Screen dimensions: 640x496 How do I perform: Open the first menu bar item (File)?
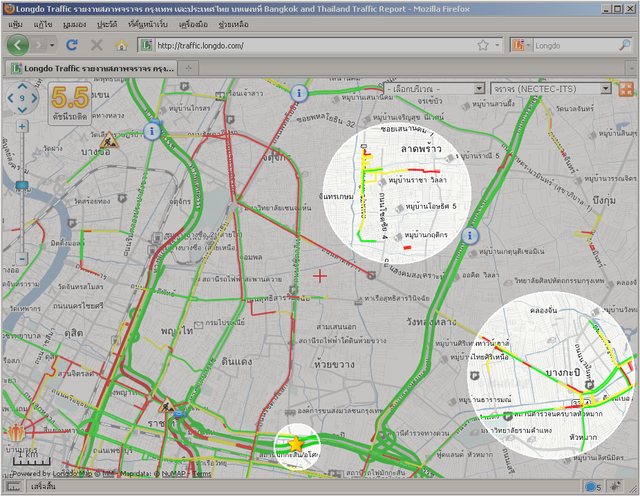click(x=15, y=24)
